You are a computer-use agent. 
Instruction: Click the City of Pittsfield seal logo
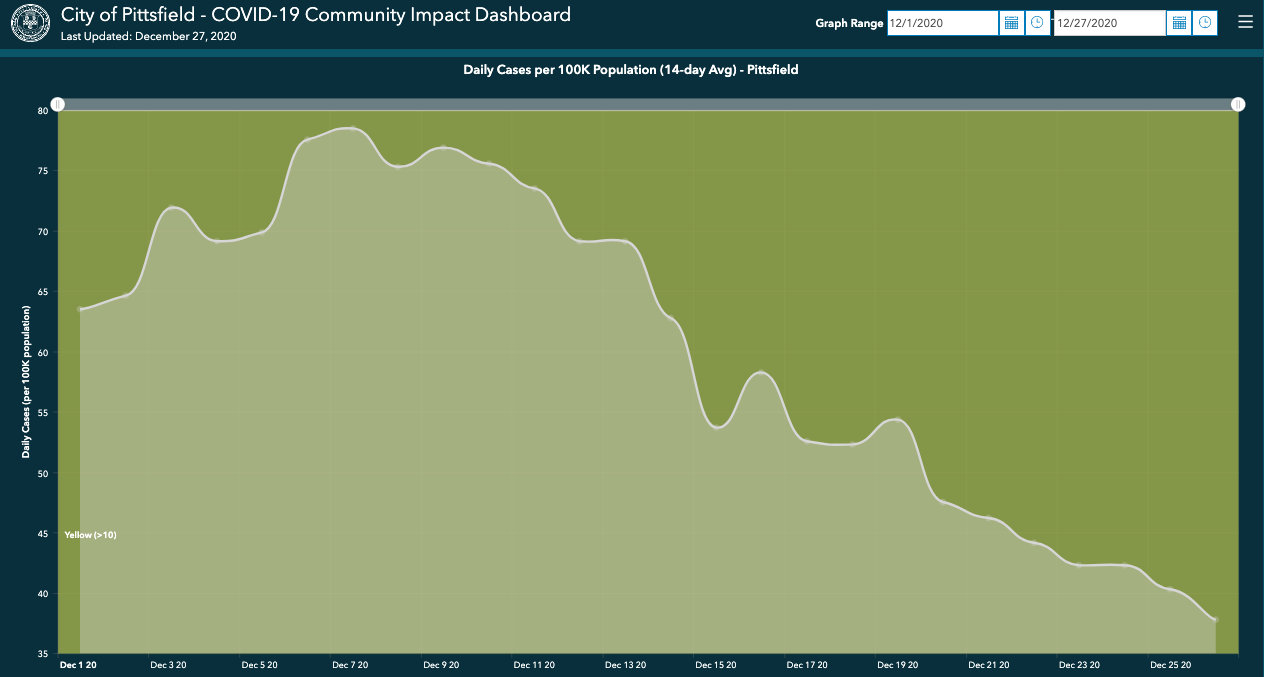pos(29,21)
